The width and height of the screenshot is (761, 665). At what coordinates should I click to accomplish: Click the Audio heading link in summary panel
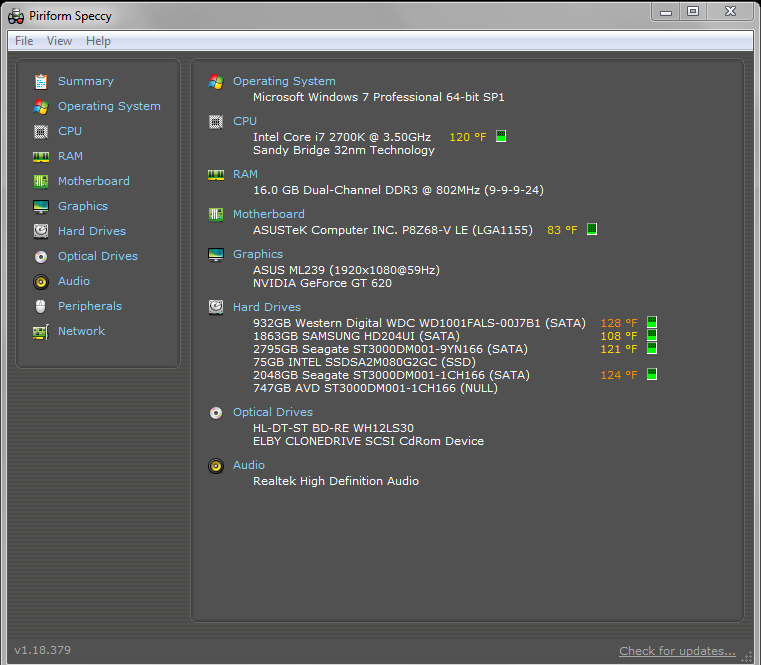248,465
